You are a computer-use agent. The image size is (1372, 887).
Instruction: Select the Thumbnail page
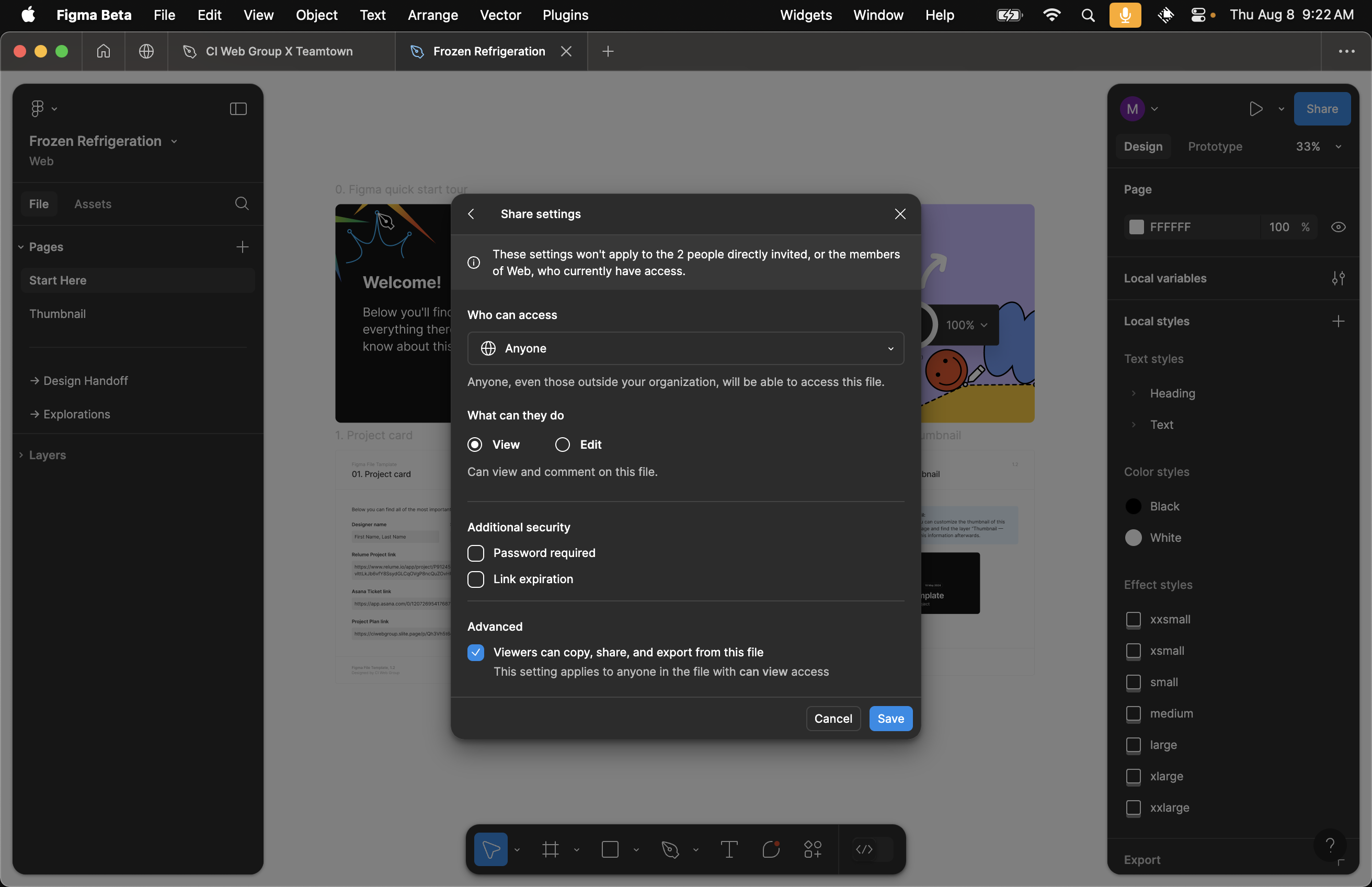[x=138, y=313]
